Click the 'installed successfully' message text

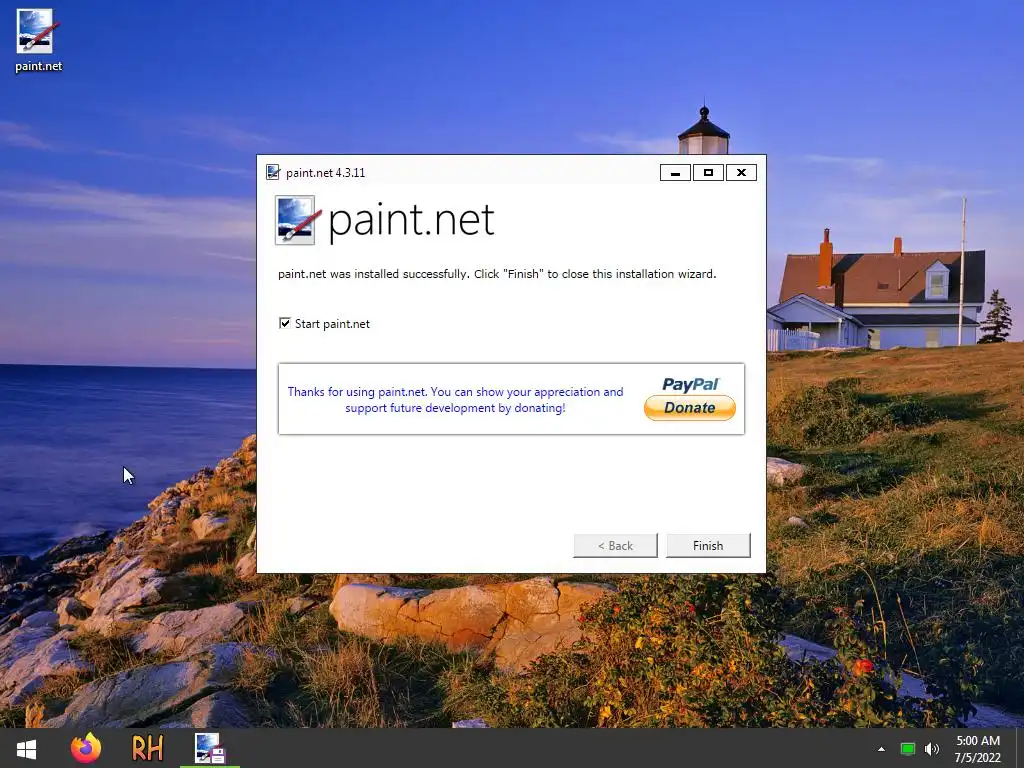(497, 274)
